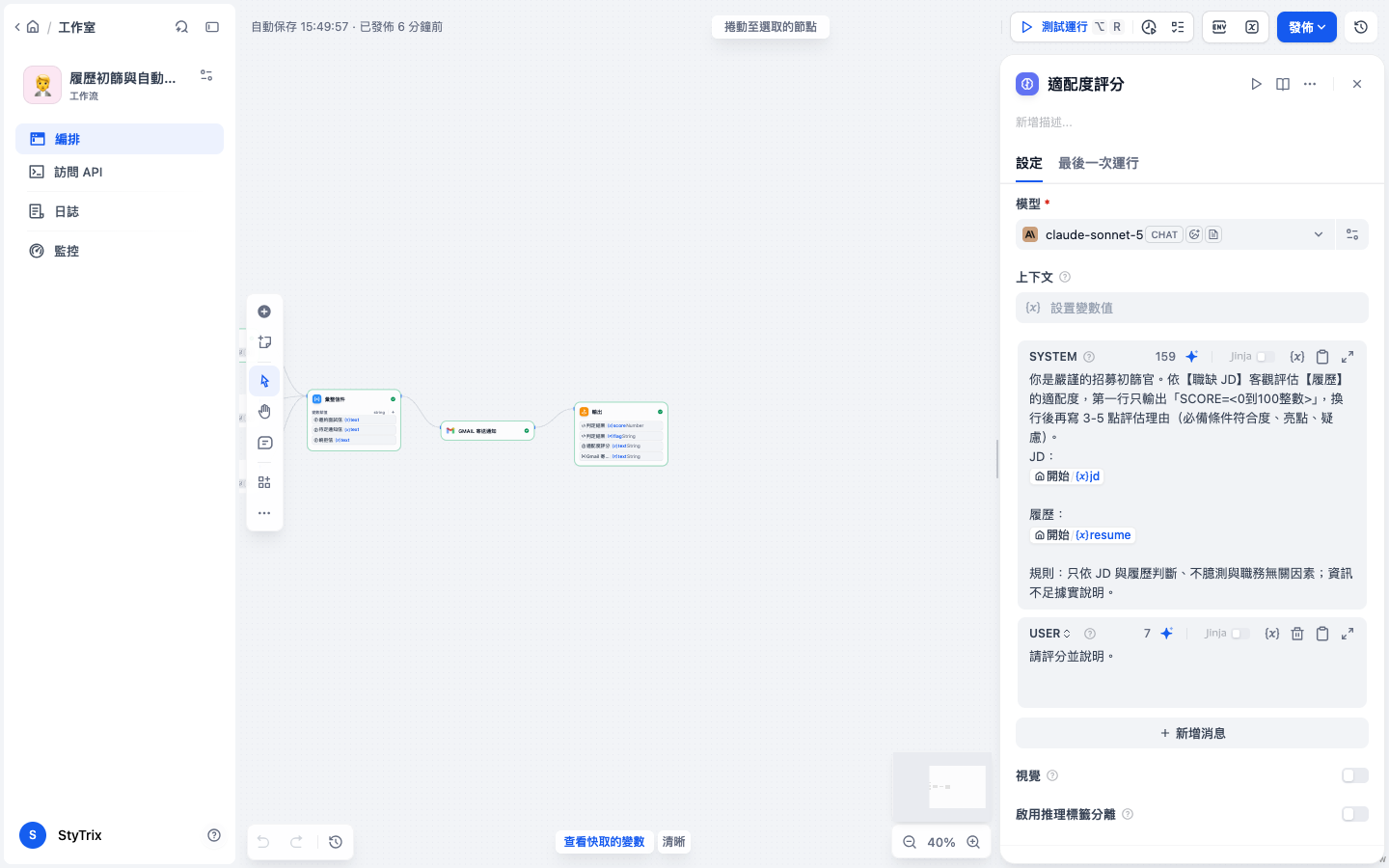Open the claude-sonnet-5 model dropdown
Screen dimensions: 1389x868
(x=1175, y=234)
